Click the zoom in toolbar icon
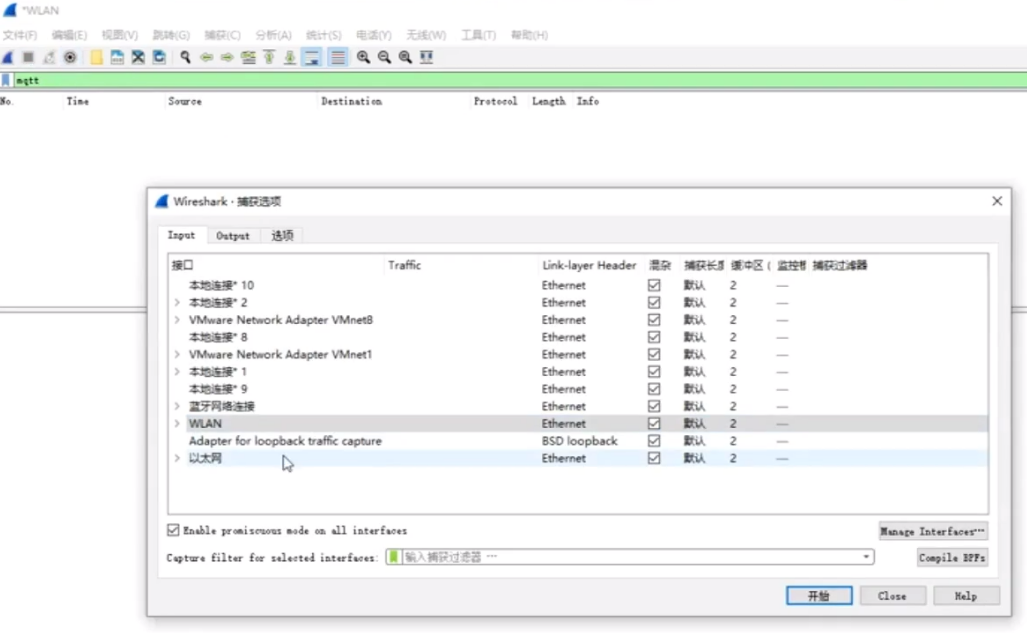 point(364,58)
